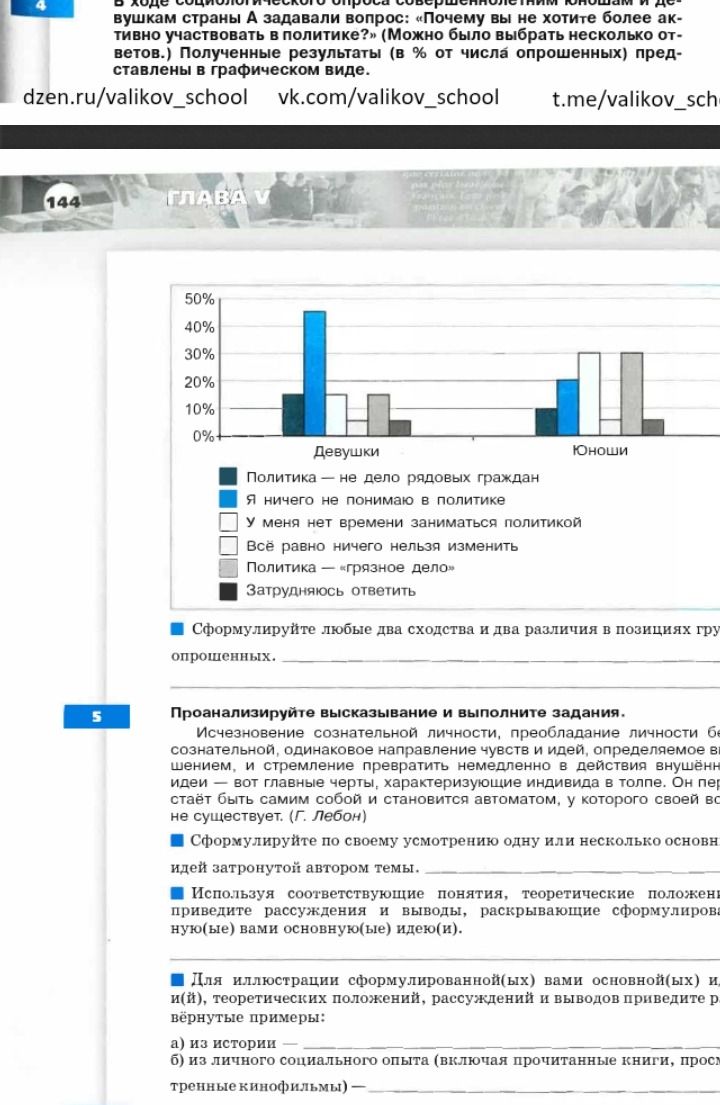Viewport: 720px width, 1105px height.
Task: Open the vk.com/valikov_school link
Action: (x=388, y=97)
